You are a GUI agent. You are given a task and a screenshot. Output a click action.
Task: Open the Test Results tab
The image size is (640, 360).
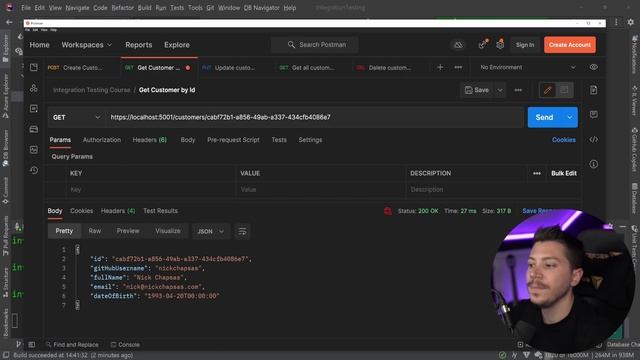[160, 211]
